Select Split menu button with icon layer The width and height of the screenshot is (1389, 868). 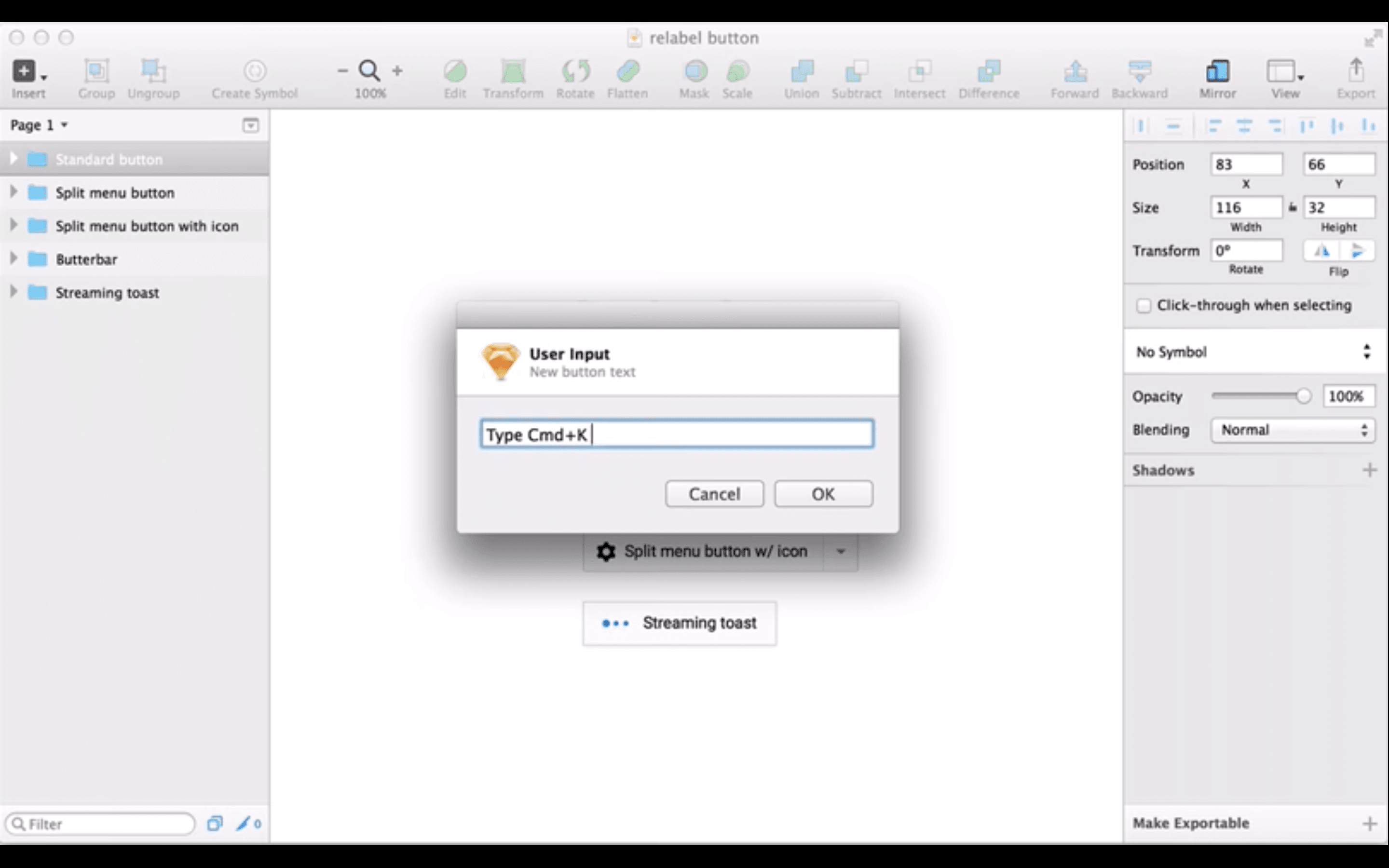coord(134,226)
